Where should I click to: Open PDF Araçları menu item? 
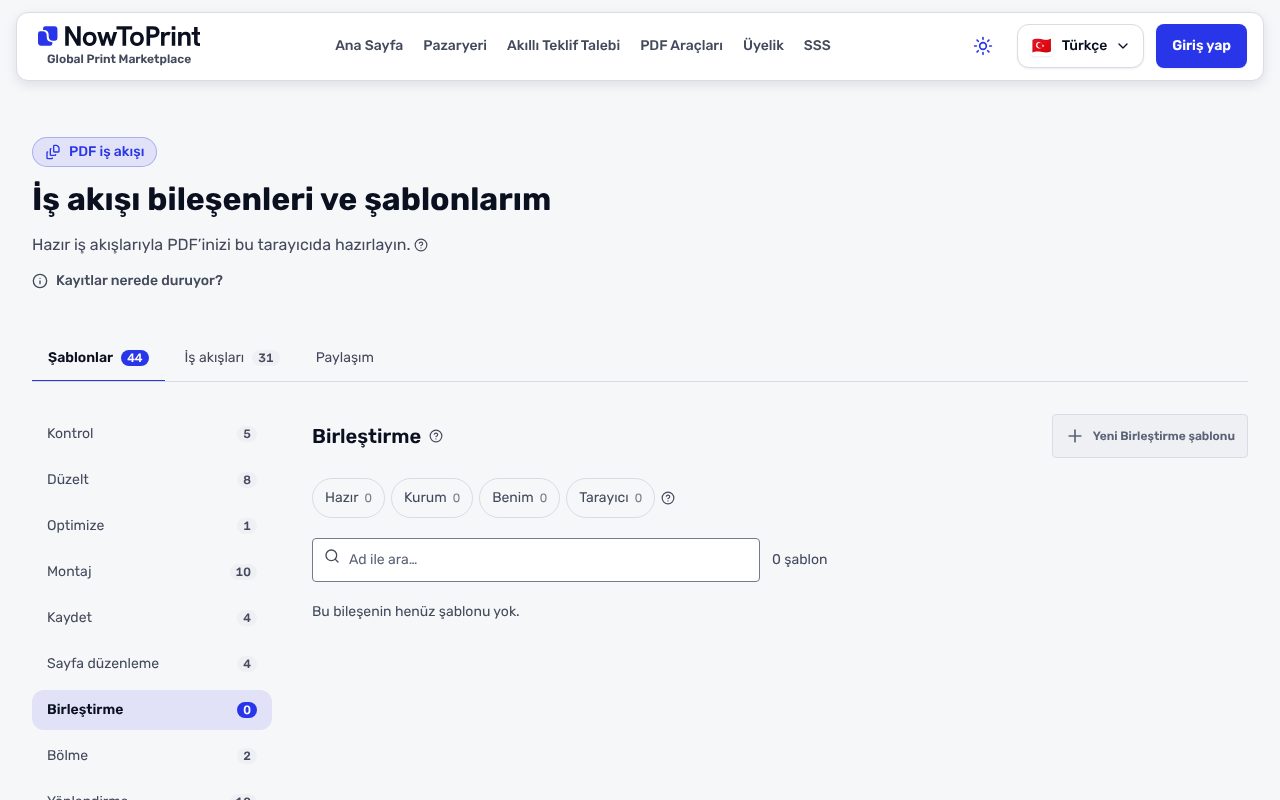point(681,45)
